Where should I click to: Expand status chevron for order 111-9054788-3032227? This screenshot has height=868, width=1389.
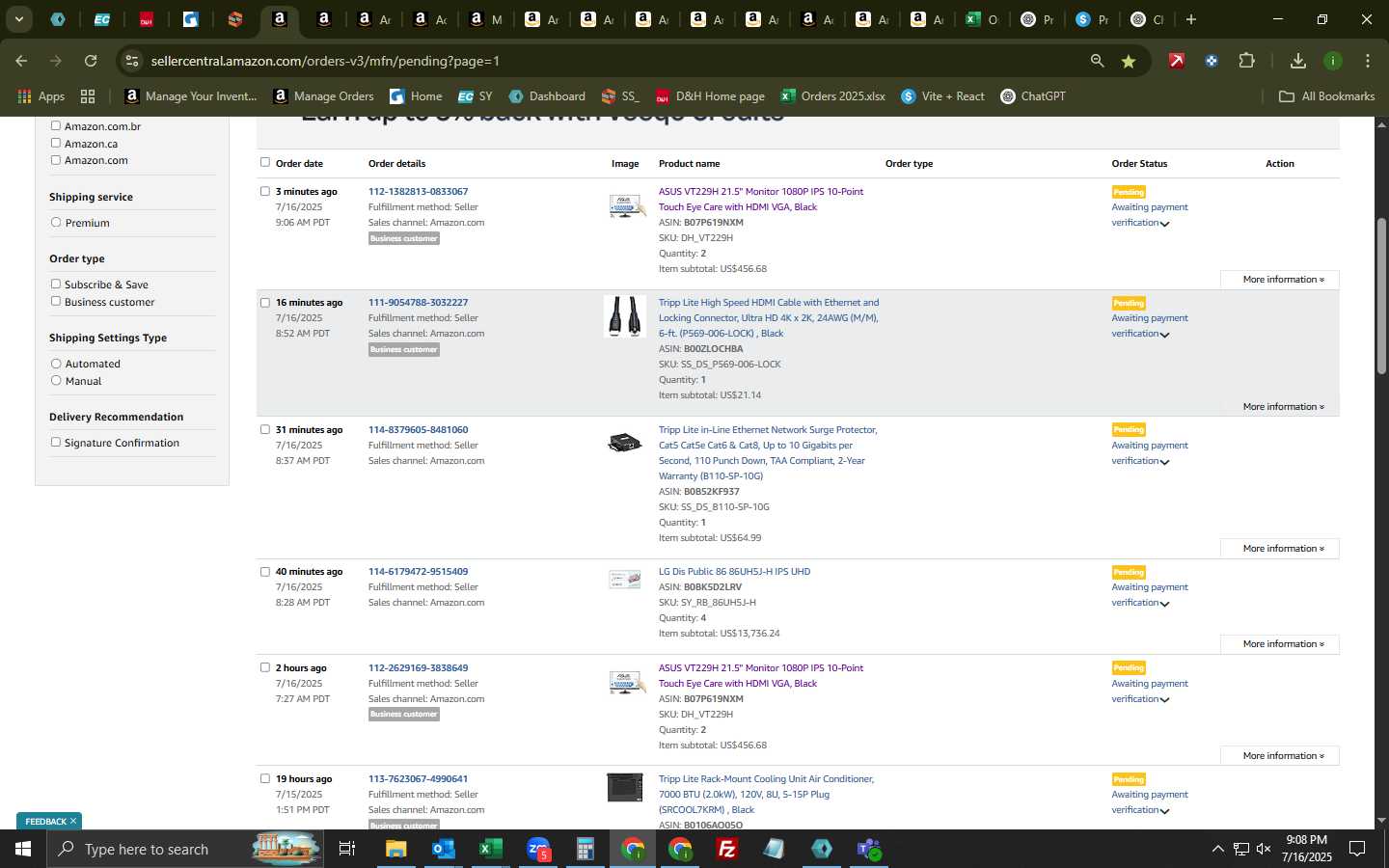(x=1165, y=335)
